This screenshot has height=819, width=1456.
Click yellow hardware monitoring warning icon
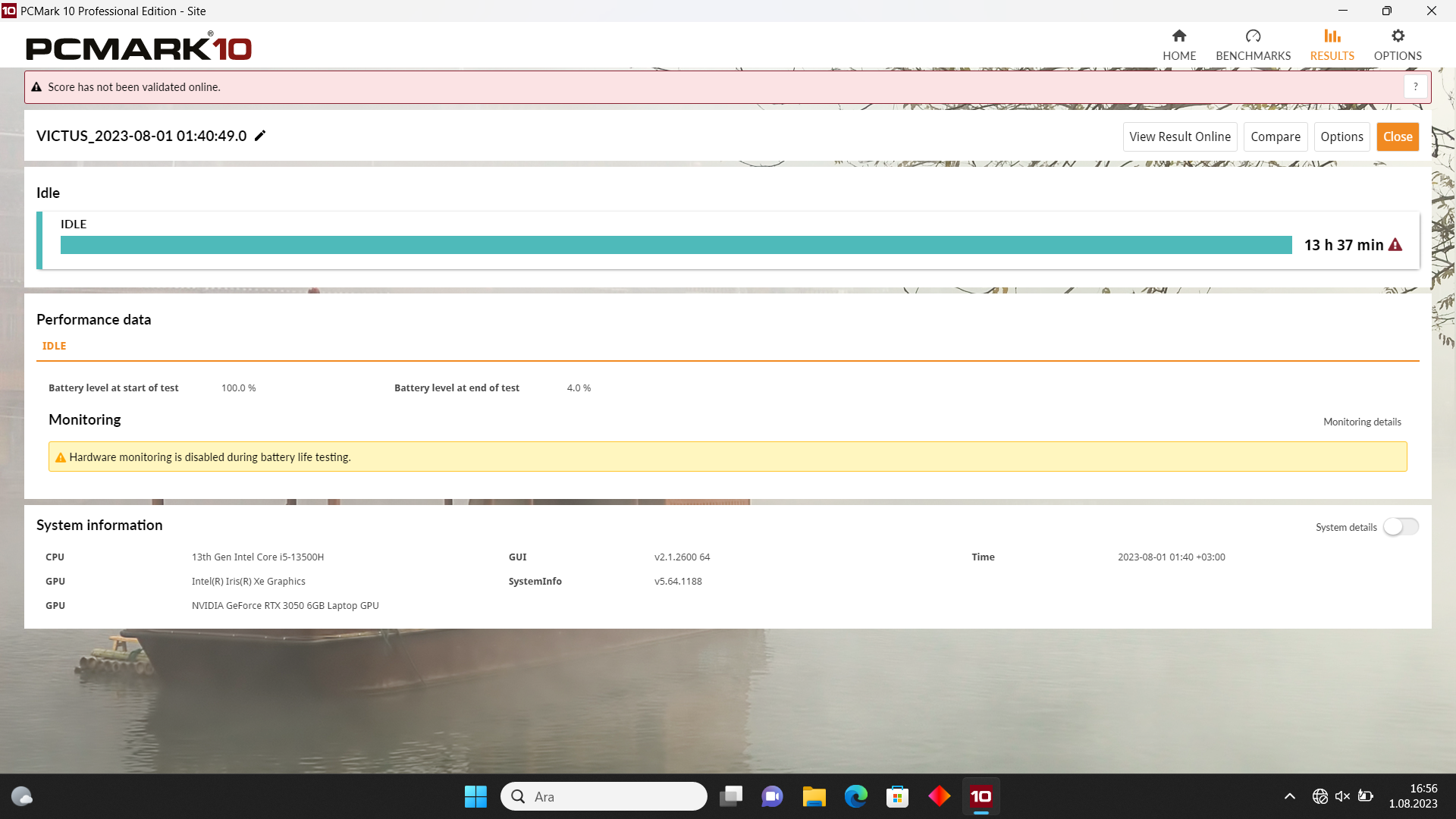pyautogui.click(x=61, y=457)
